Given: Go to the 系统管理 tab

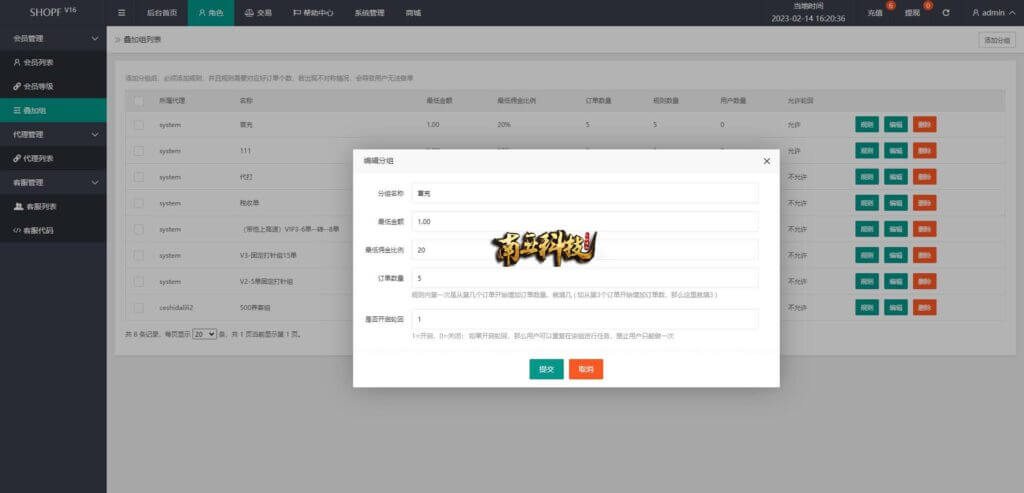Looking at the screenshot, I should pyautogui.click(x=369, y=13).
